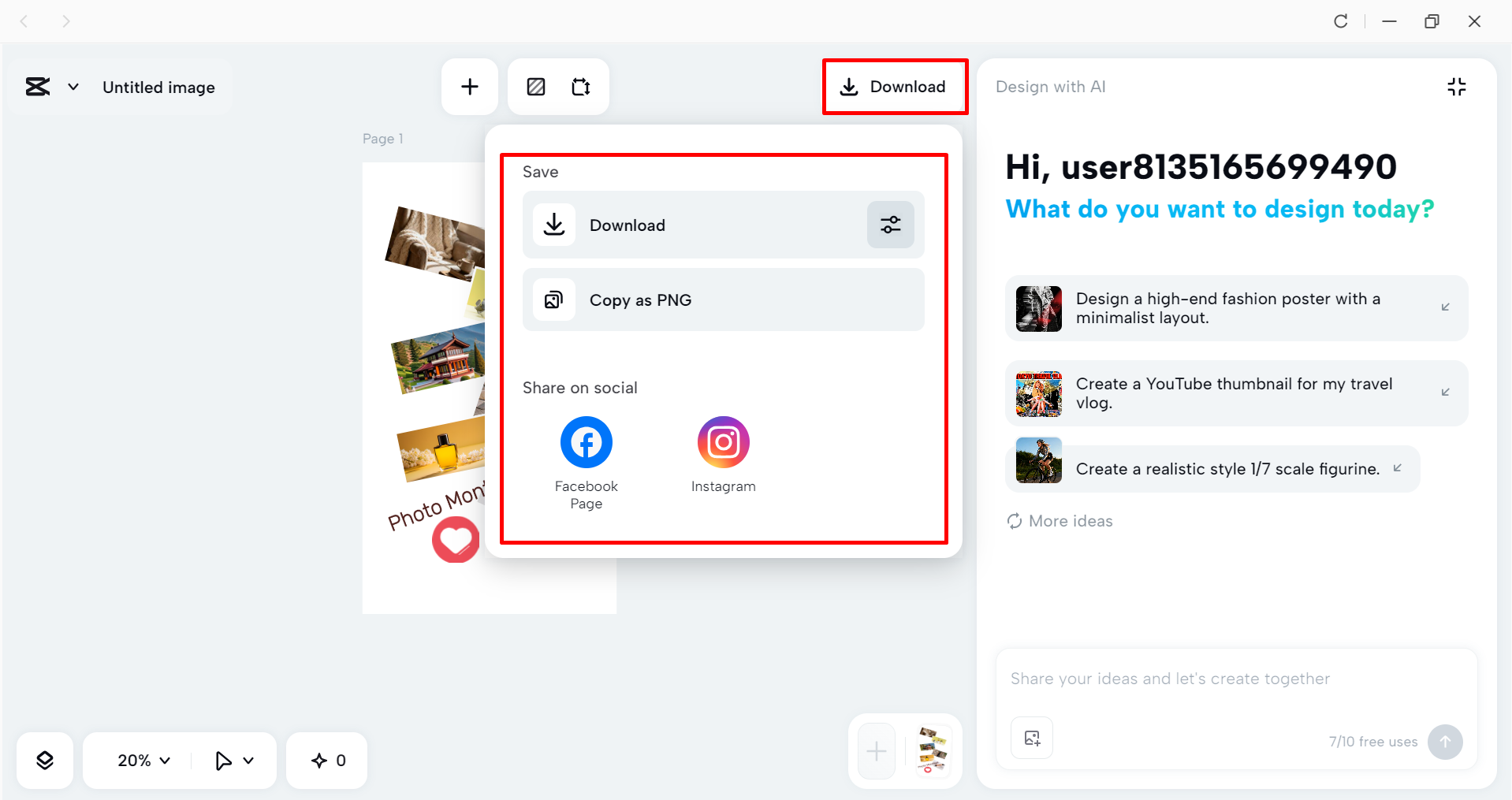Select the page 1 thumbnail
Screen dimensions: 1512x800
[x=933, y=751]
